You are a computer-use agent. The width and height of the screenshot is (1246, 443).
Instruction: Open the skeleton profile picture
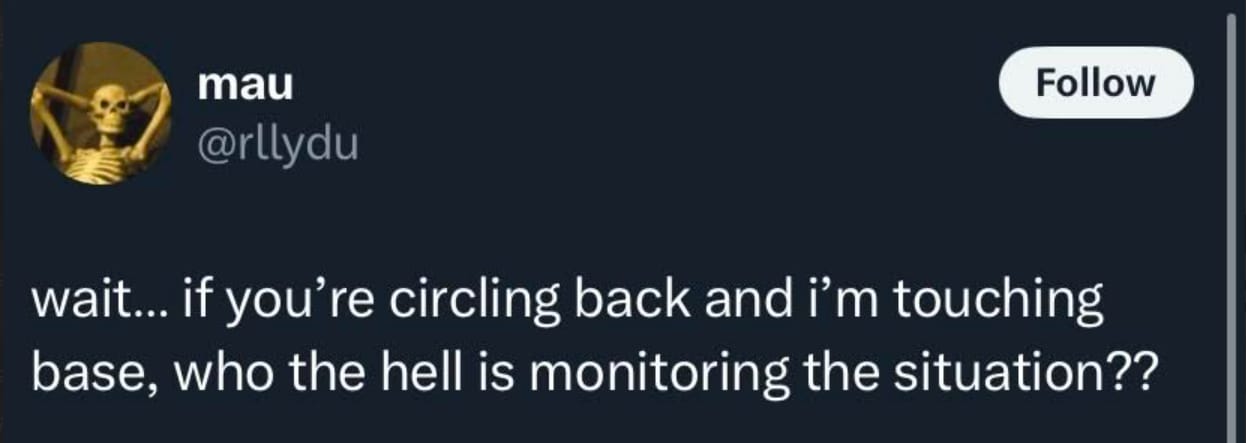[100, 113]
